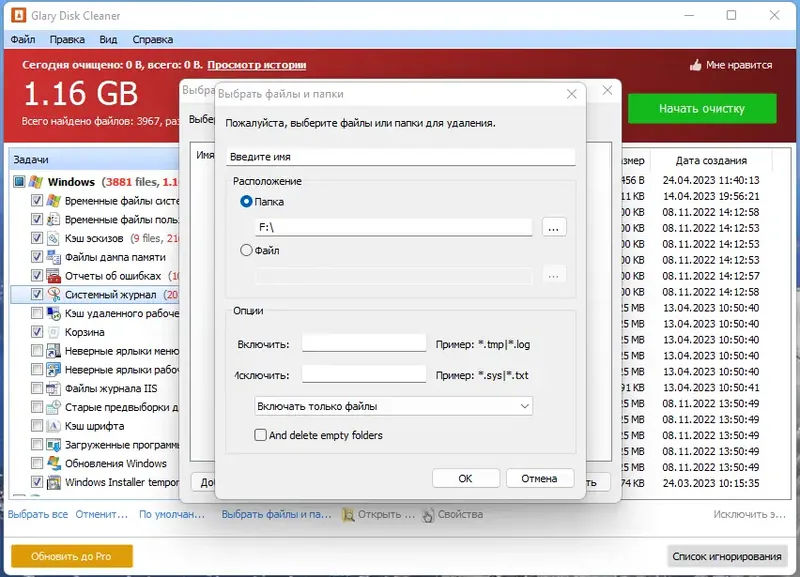800x577 pixels.
Task: Click the Введите имя name field
Action: 401,157
